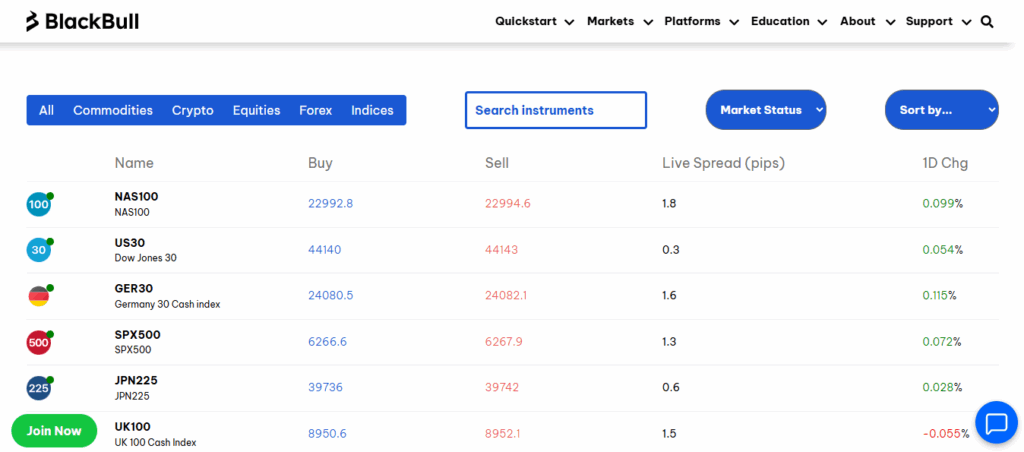Expand the Education menu
The image size is (1024, 452).
(x=789, y=22)
